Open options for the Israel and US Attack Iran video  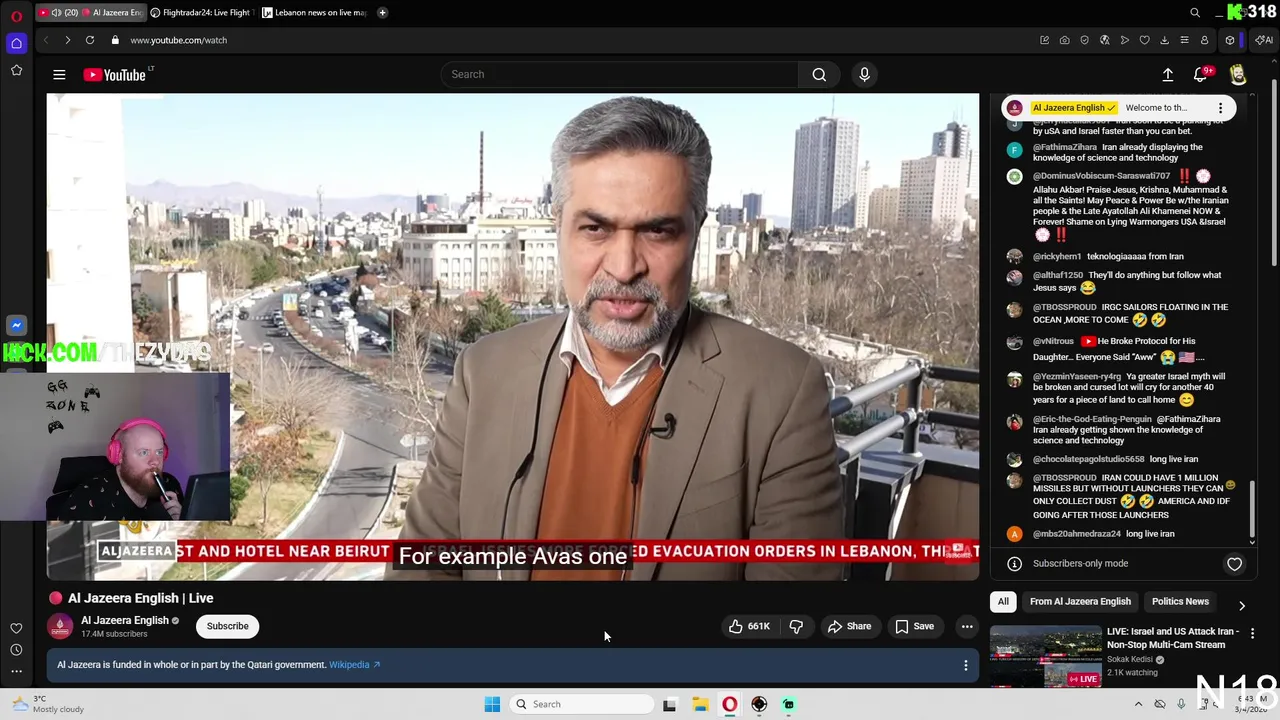point(1252,633)
